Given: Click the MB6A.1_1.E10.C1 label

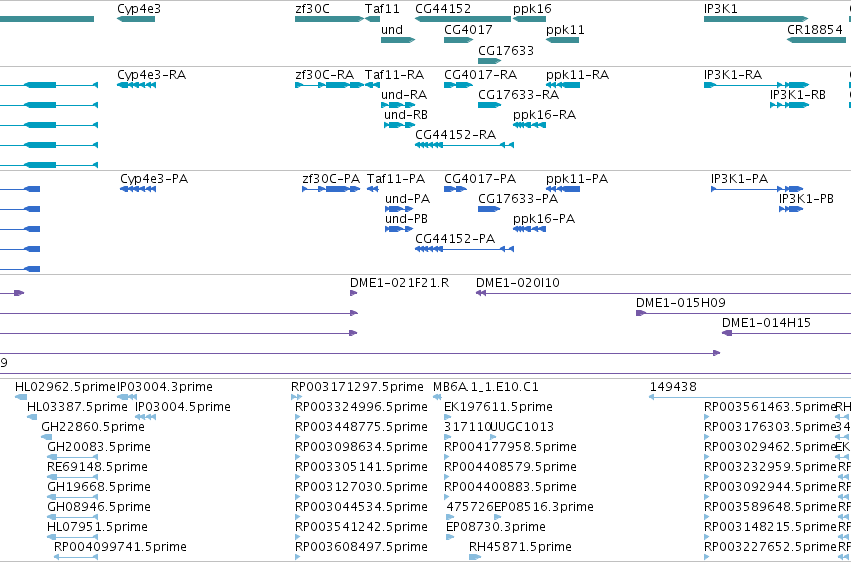Looking at the screenshot, I should click(x=486, y=387).
